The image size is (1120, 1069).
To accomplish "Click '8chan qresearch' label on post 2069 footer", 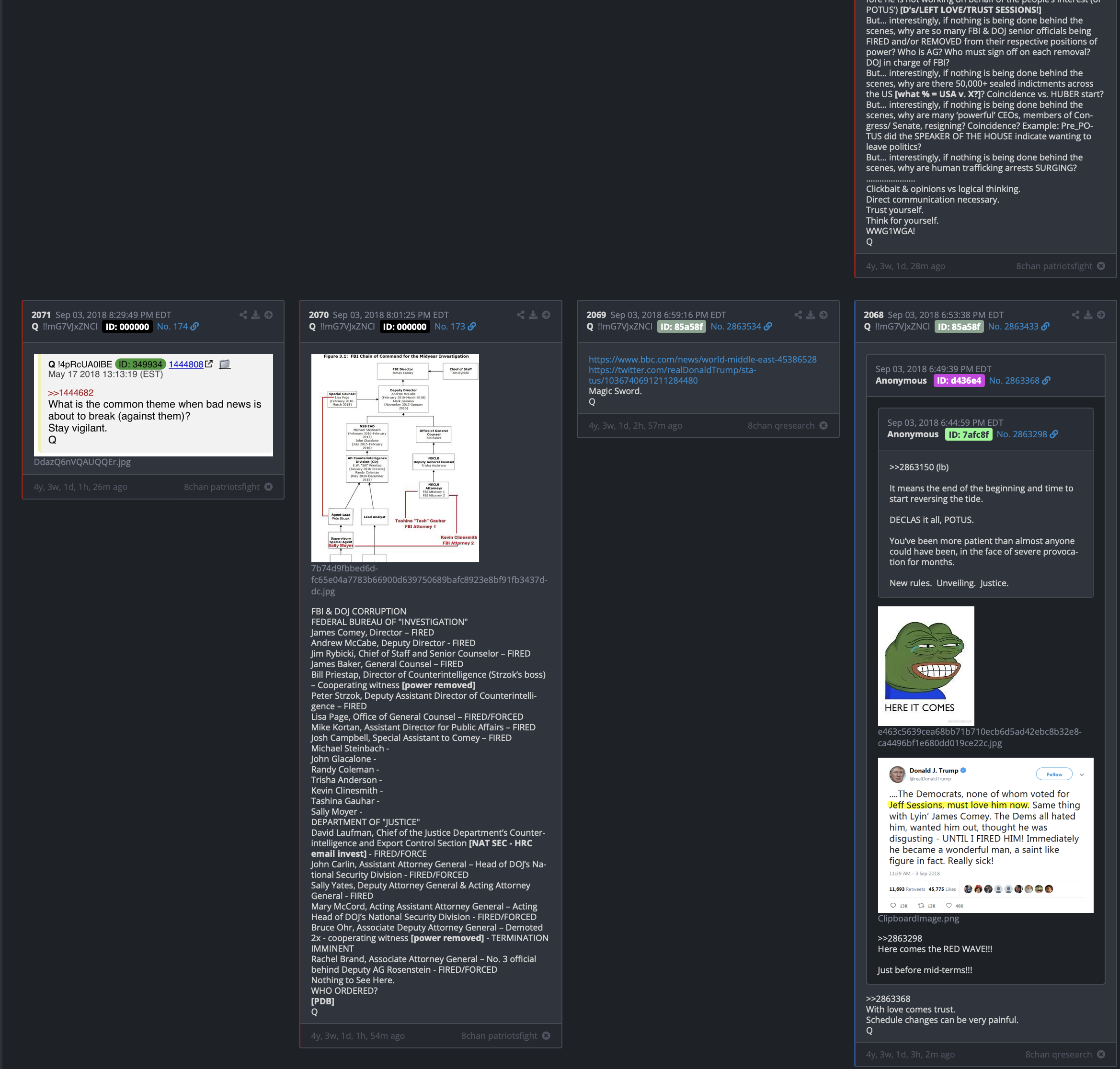I will 781,426.
